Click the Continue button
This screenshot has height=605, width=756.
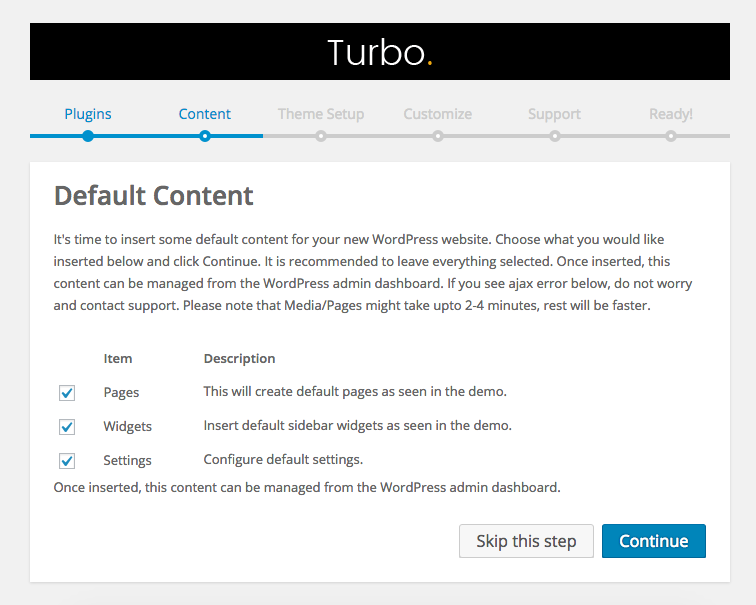[653, 541]
